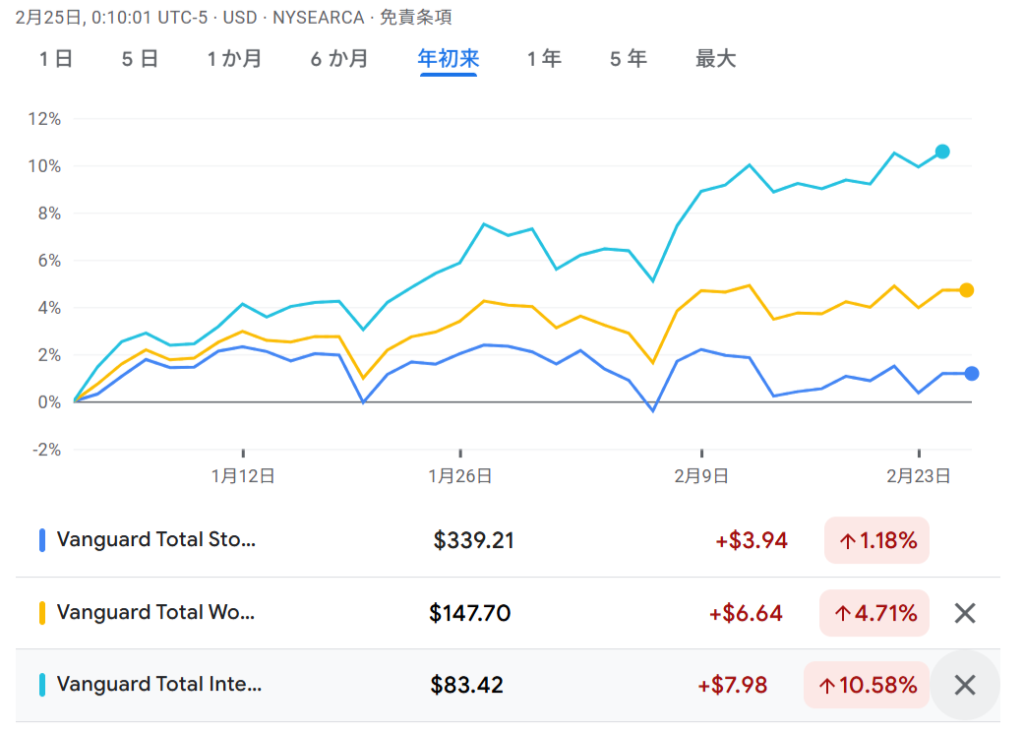The width and height of the screenshot is (1024, 733).
Task: Choose the 6か月 time range
Action: tap(339, 59)
